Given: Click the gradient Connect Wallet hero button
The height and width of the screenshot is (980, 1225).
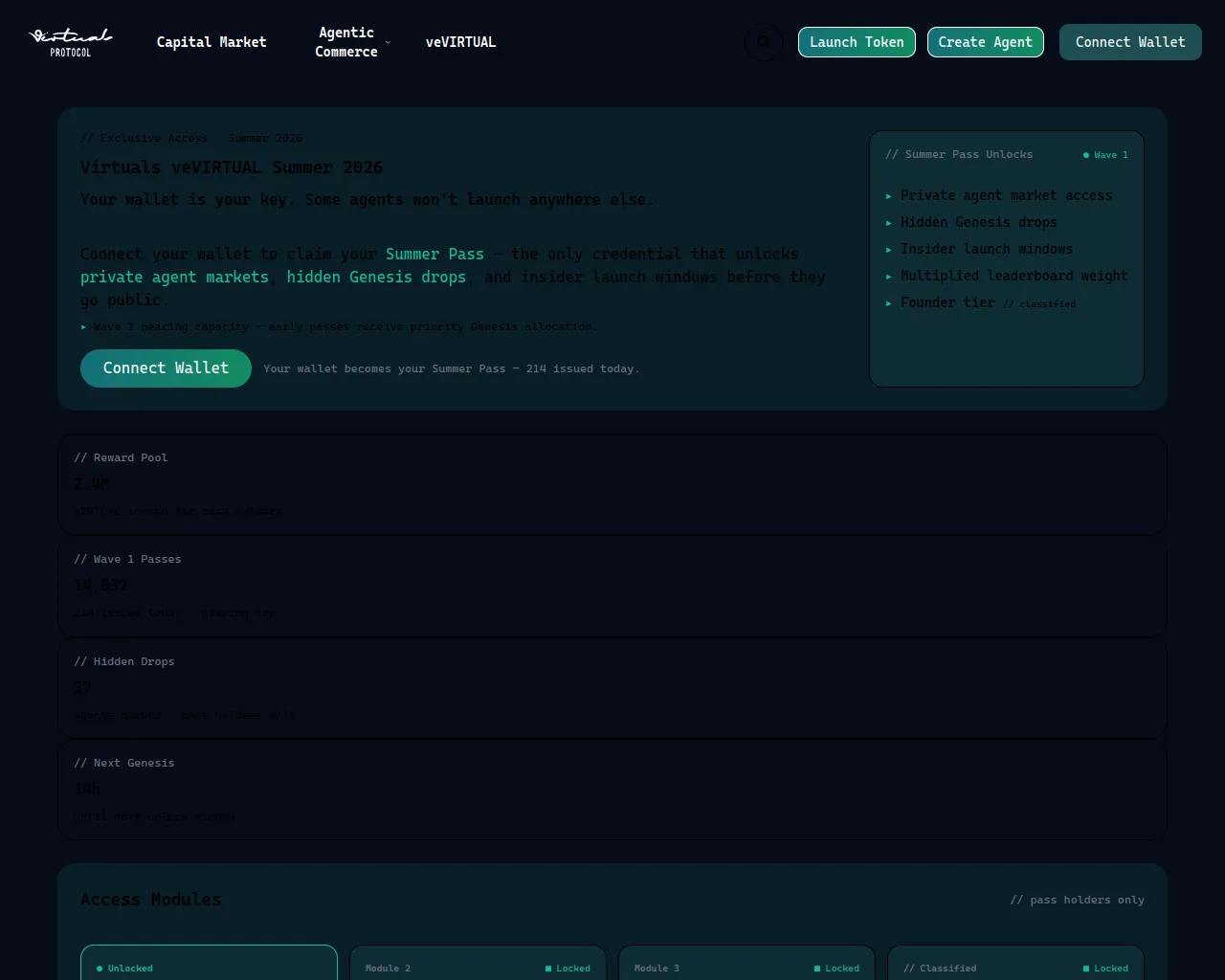Looking at the screenshot, I should [166, 368].
